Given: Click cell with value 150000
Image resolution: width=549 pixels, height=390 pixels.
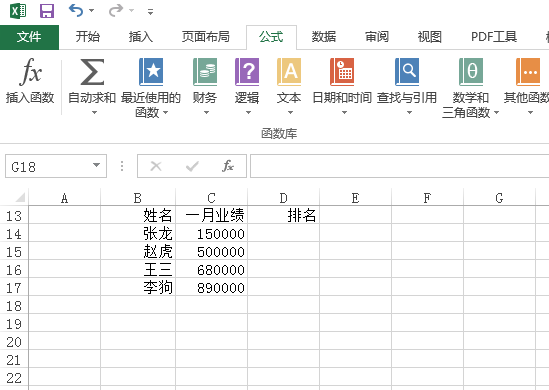Looking at the screenshot, I should click(x=211, y=234).
